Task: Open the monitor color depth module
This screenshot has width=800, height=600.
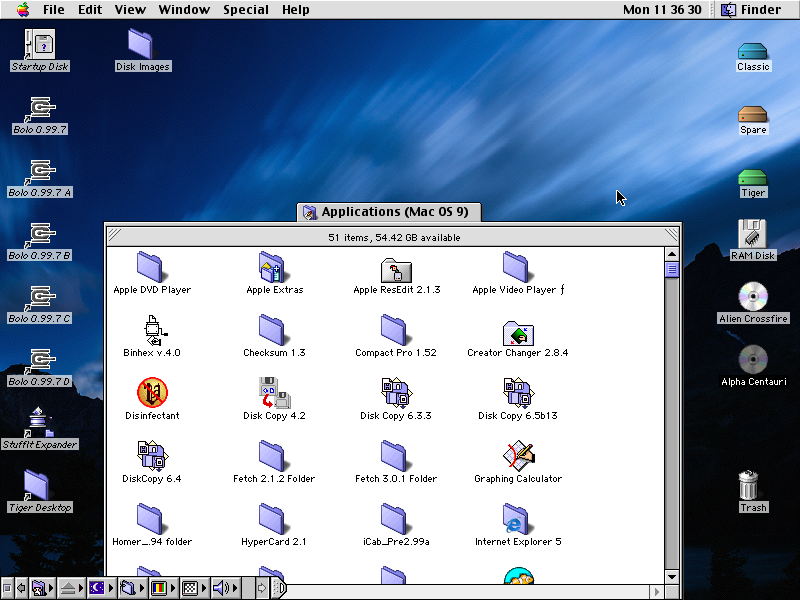Action: [x=163, y=588]
